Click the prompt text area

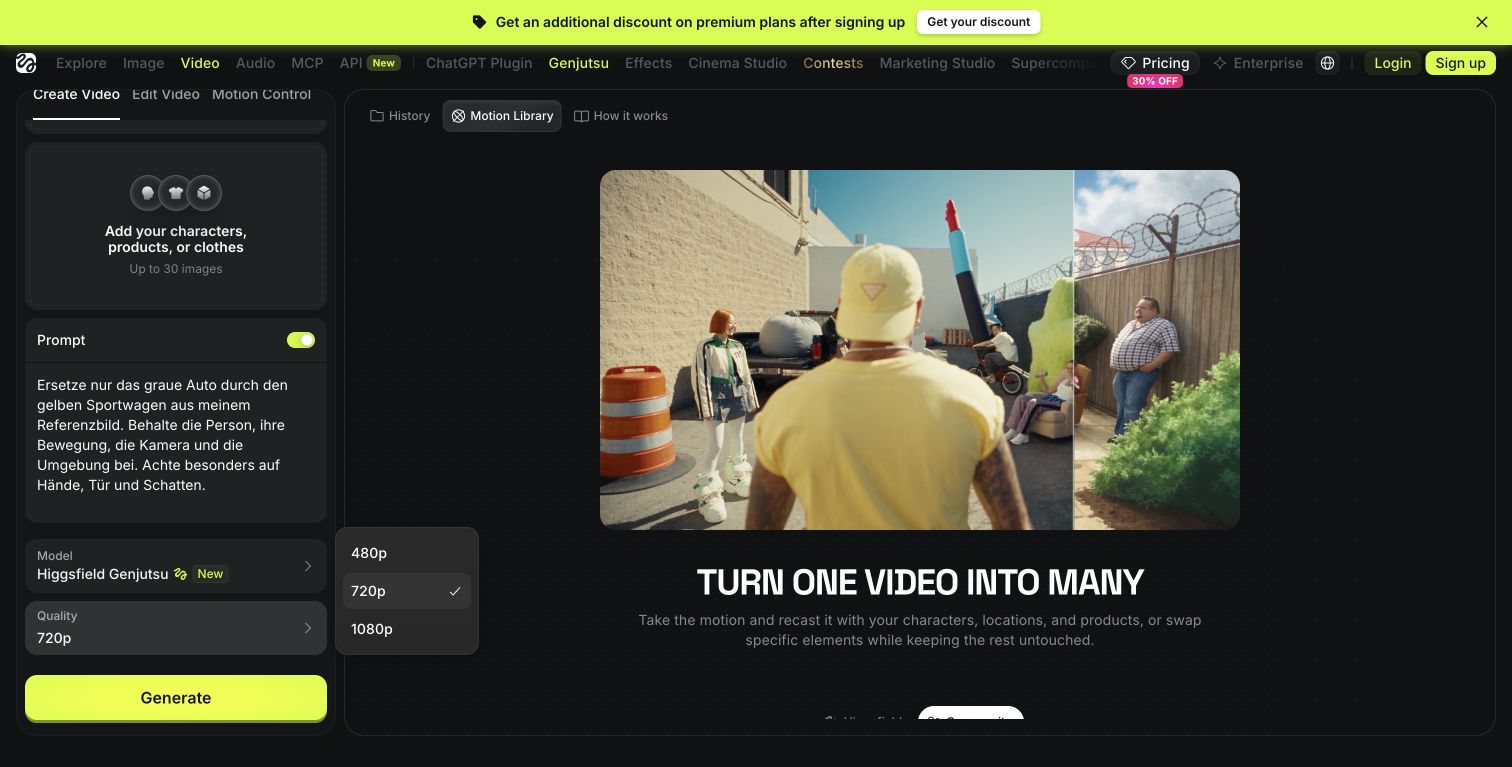176,442
